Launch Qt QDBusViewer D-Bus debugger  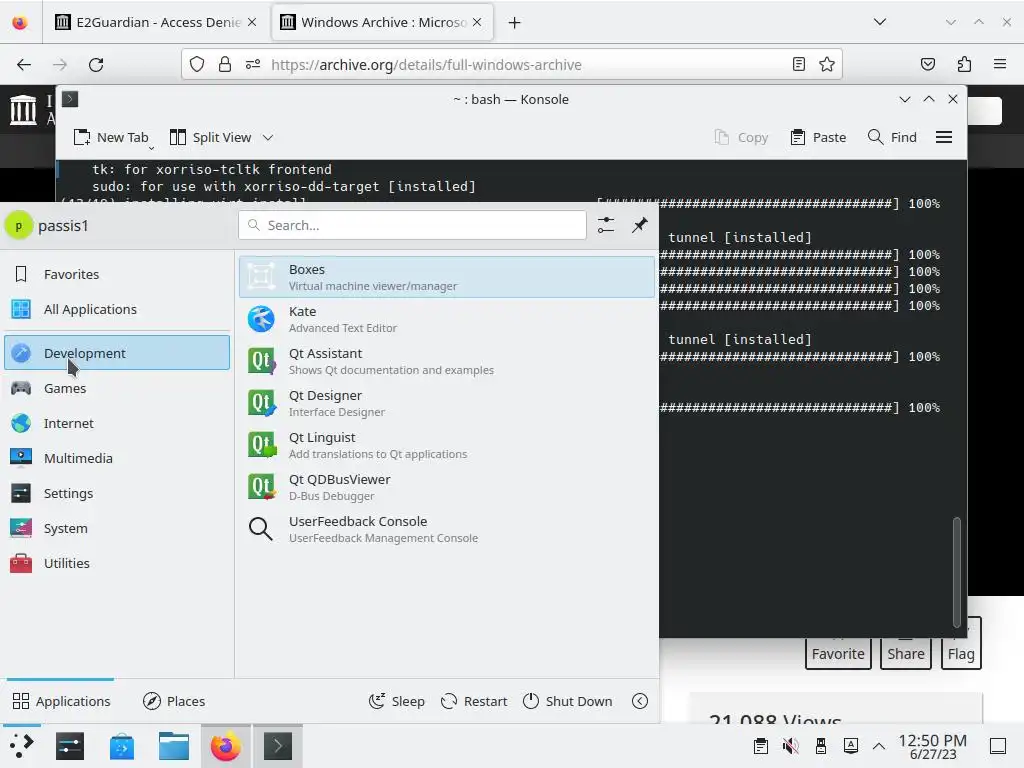click(x=447, y=487)
